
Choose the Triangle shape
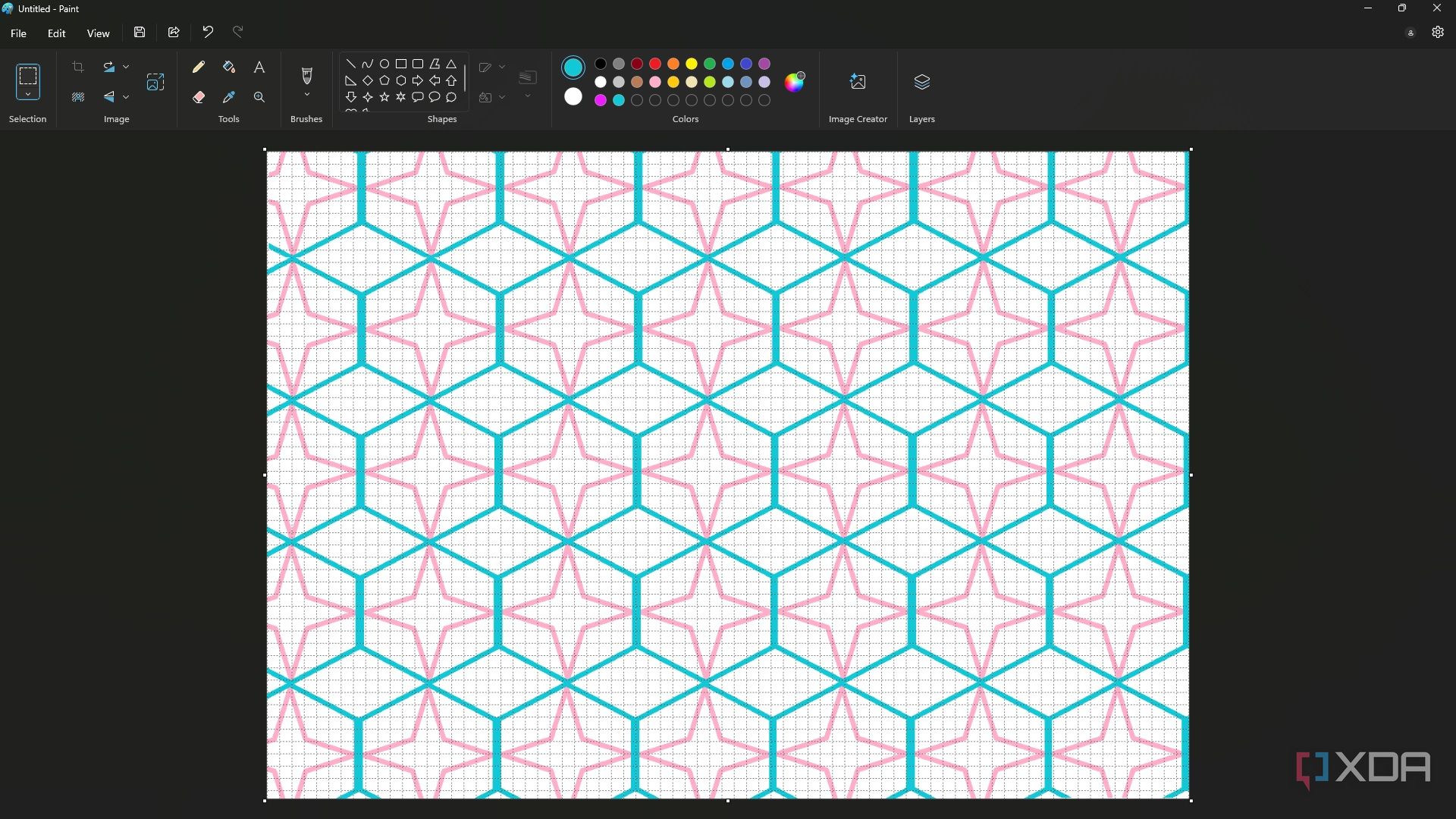click(451, 64)
